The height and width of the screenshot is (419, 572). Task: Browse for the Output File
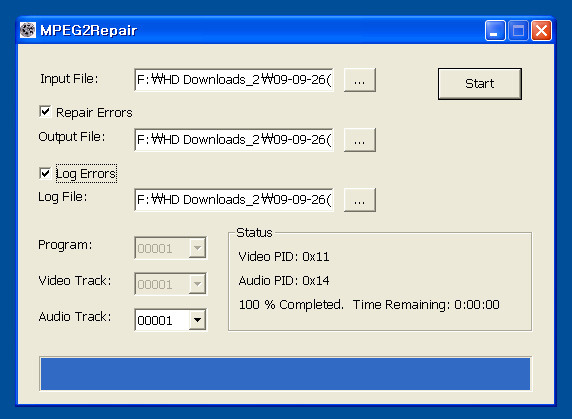(360, 140)
